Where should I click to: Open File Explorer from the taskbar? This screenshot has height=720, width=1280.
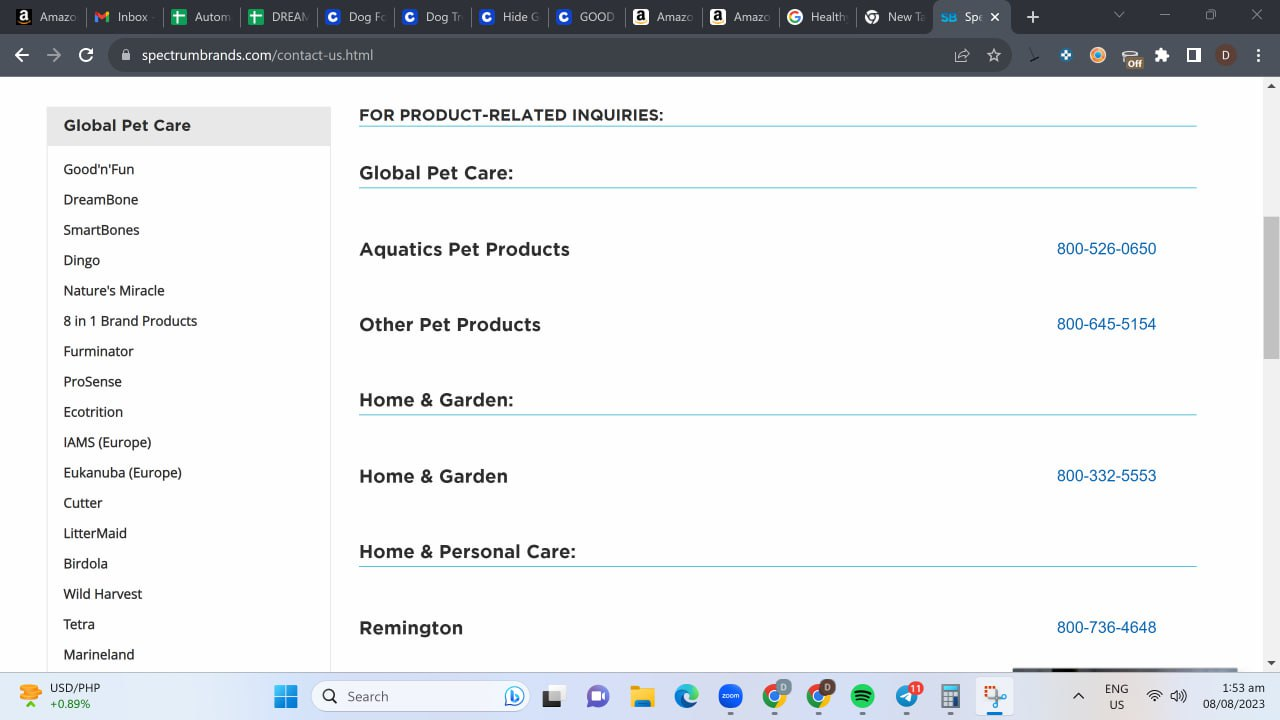pyautogui.click(x=642, y=696)
